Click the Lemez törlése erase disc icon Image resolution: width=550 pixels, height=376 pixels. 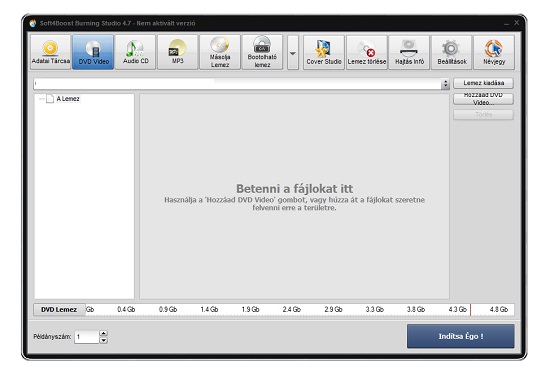click(x=367, y=52)
